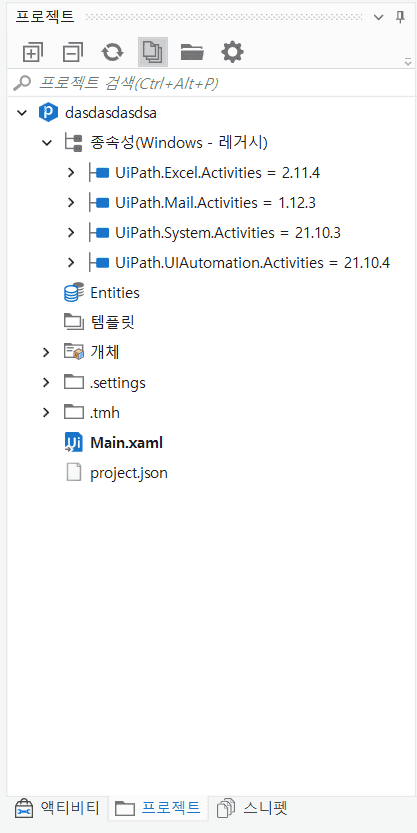Collapse the dasdasdasdsa project node
417x833 pixels.
tap(22, 113)
